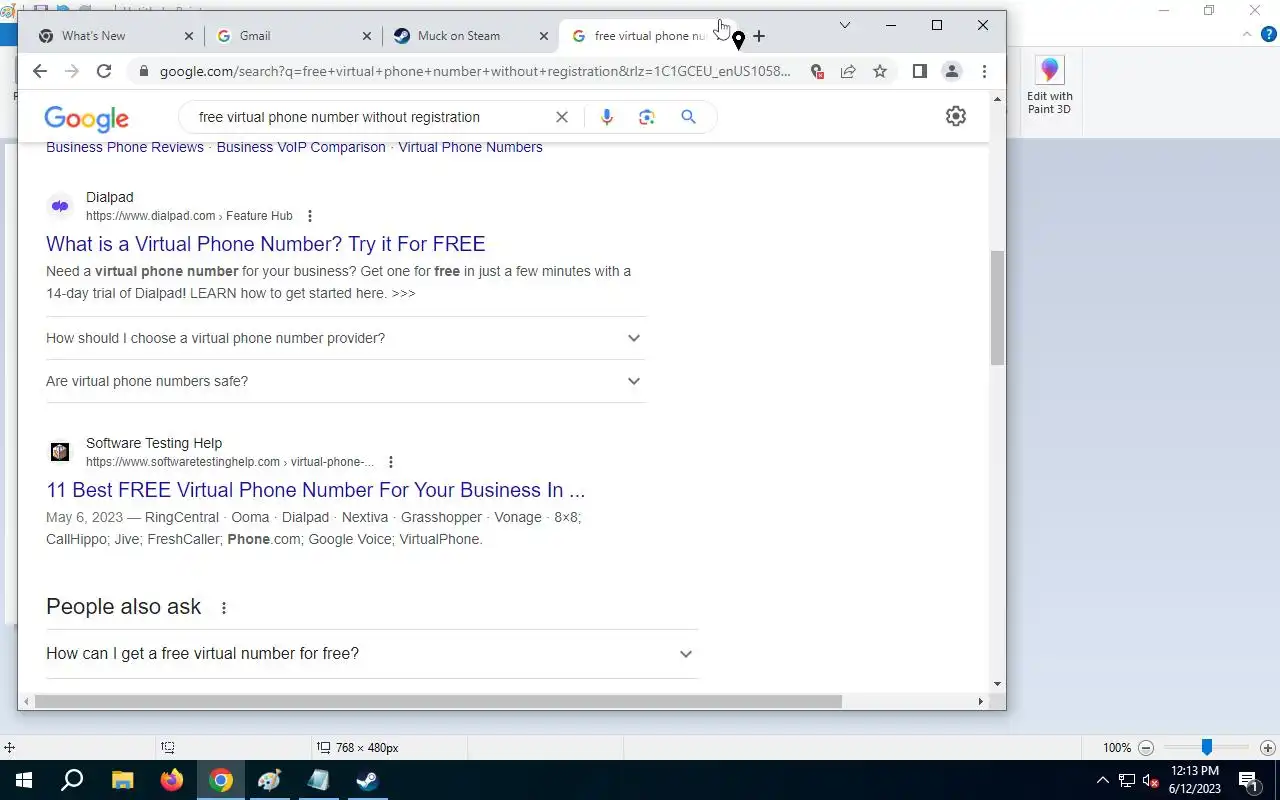This screenshot has width=1280, height=800.
Task: Open Virtual Phone Numbers link
Action: (470, 147)
